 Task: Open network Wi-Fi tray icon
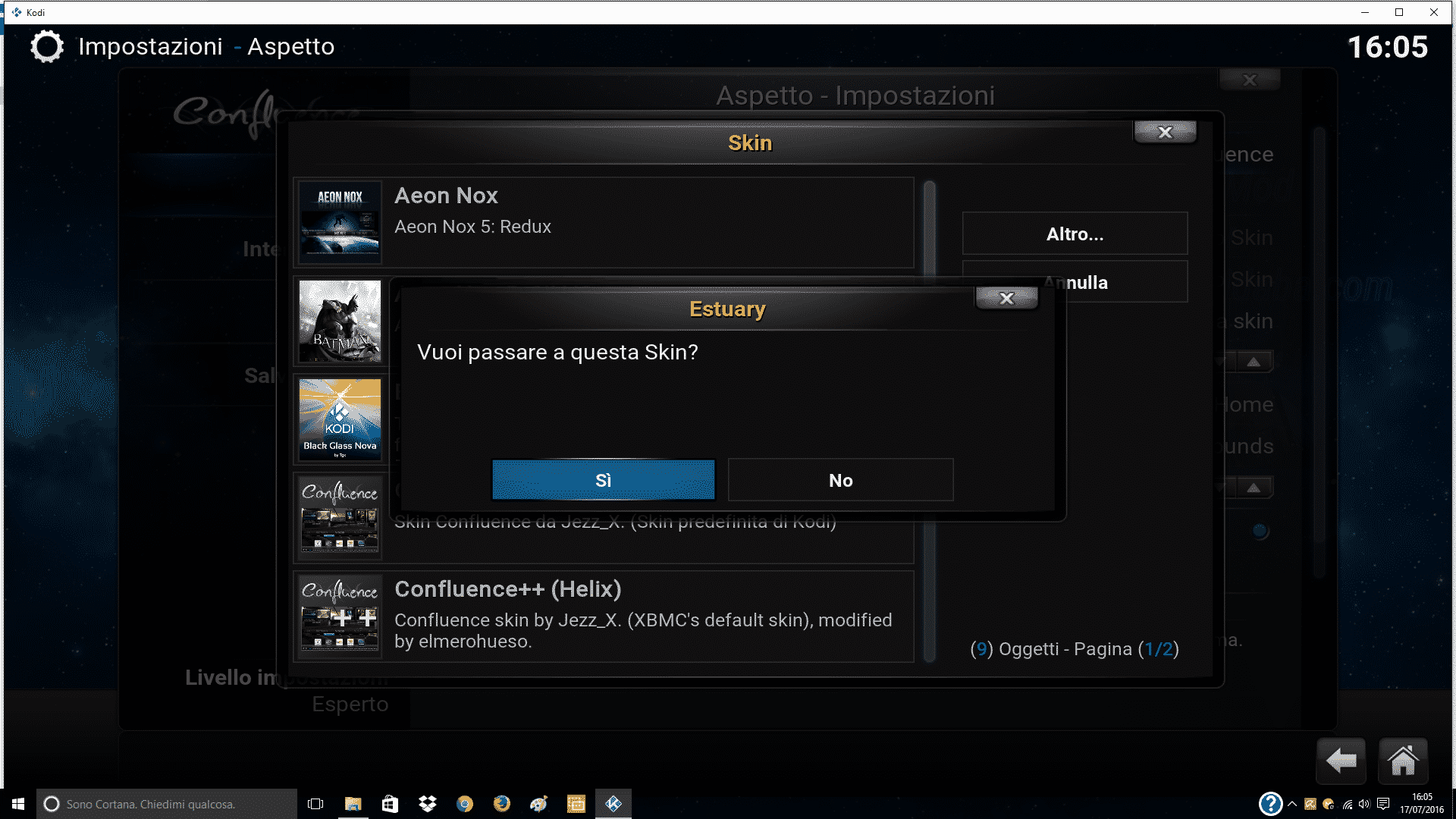pyautogui.click(x=1348, y=804)
